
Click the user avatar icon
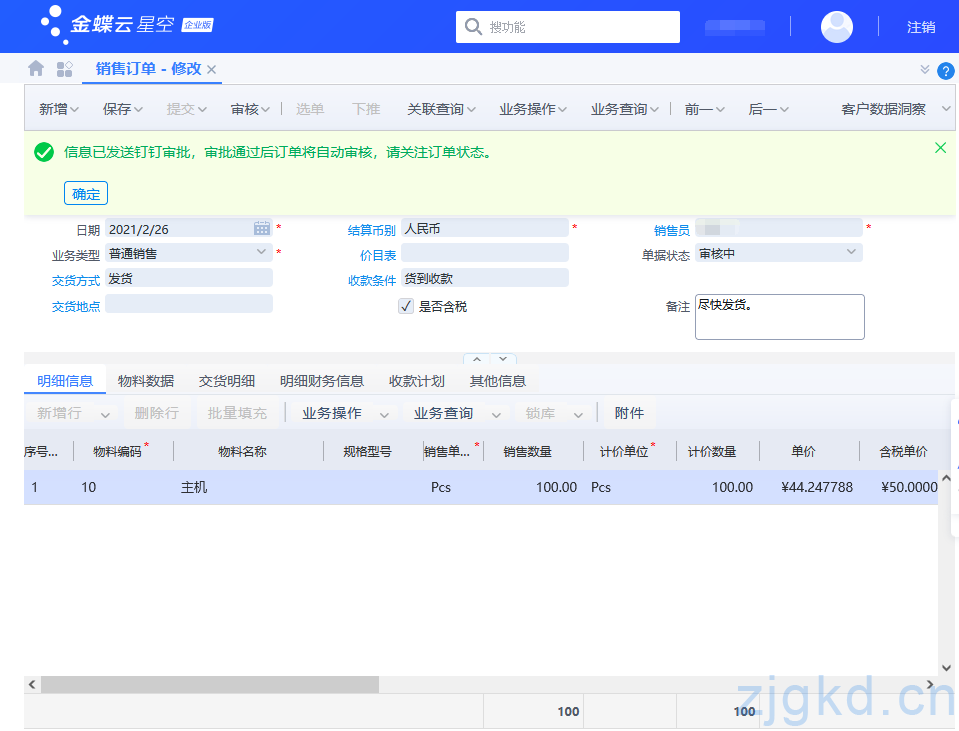pos(836,27)
